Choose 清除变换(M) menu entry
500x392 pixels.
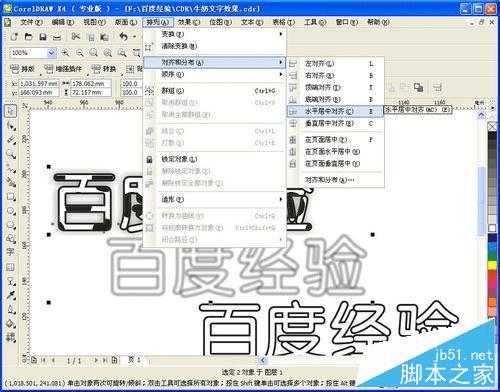tap(215, 46)
